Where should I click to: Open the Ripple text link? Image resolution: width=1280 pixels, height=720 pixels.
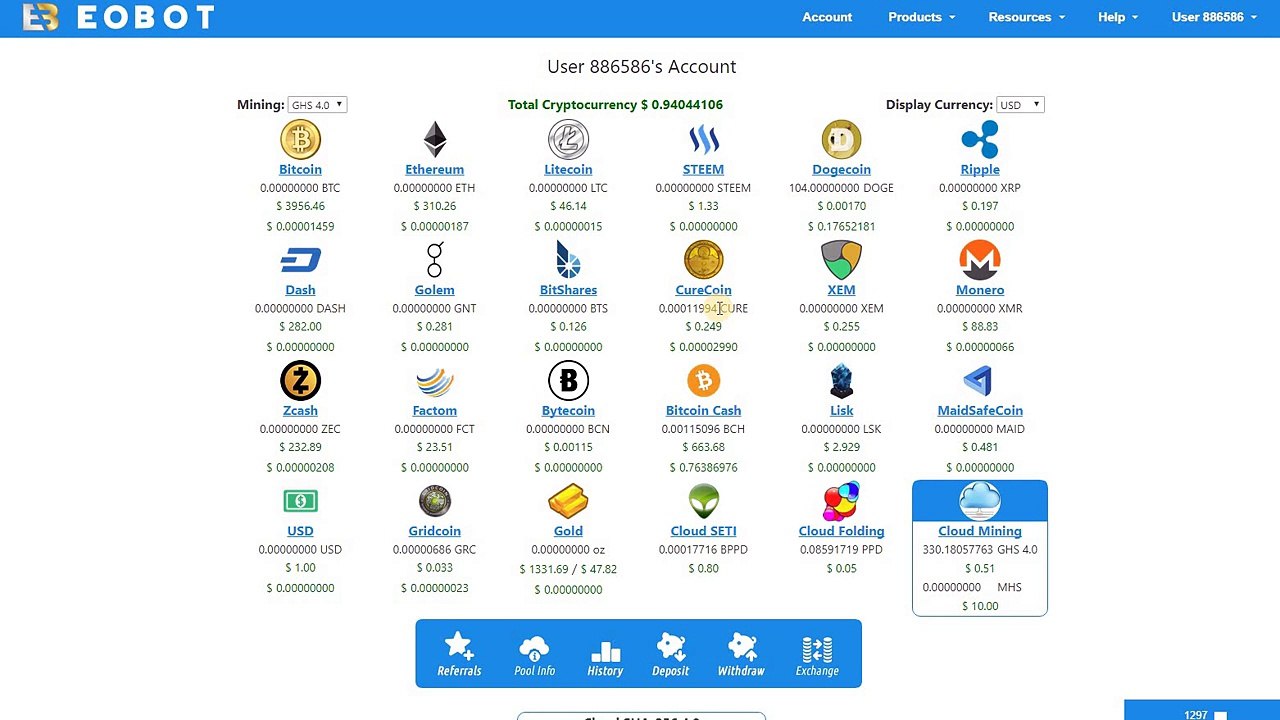980,169
